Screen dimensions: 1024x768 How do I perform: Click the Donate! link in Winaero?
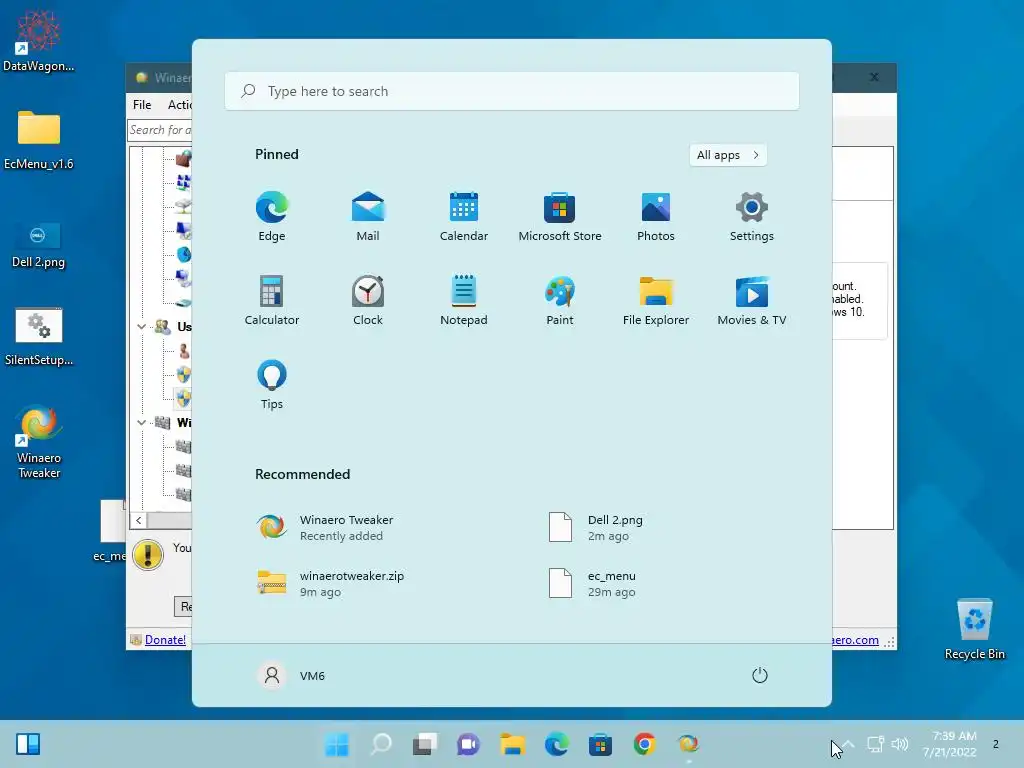(165, 639)
